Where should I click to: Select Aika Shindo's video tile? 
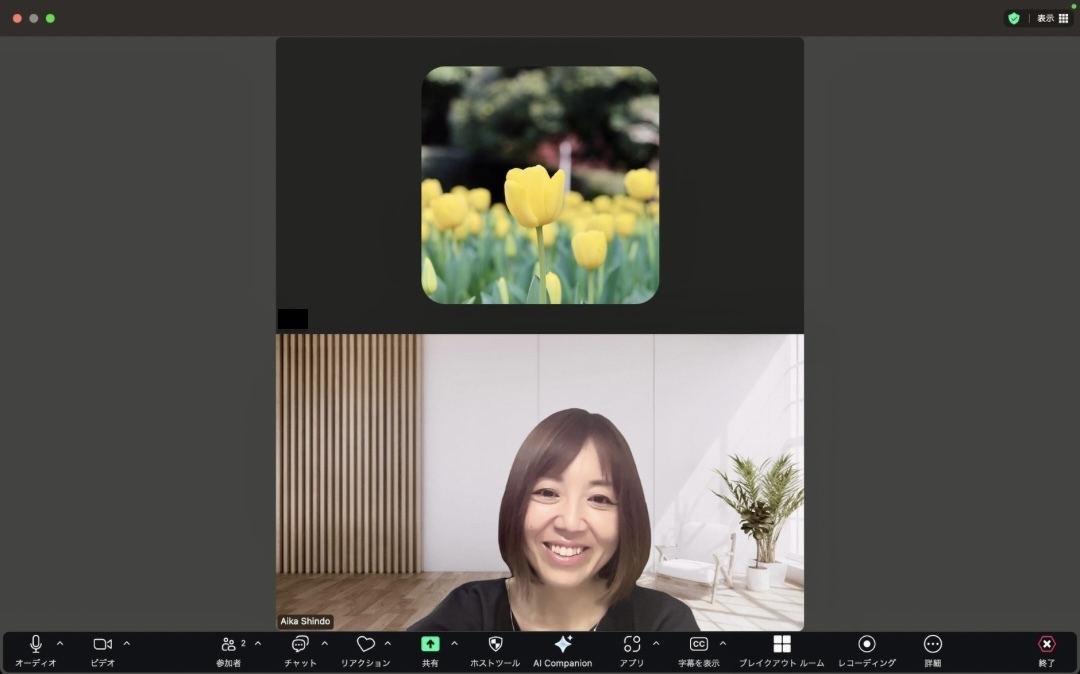(540, 483)
